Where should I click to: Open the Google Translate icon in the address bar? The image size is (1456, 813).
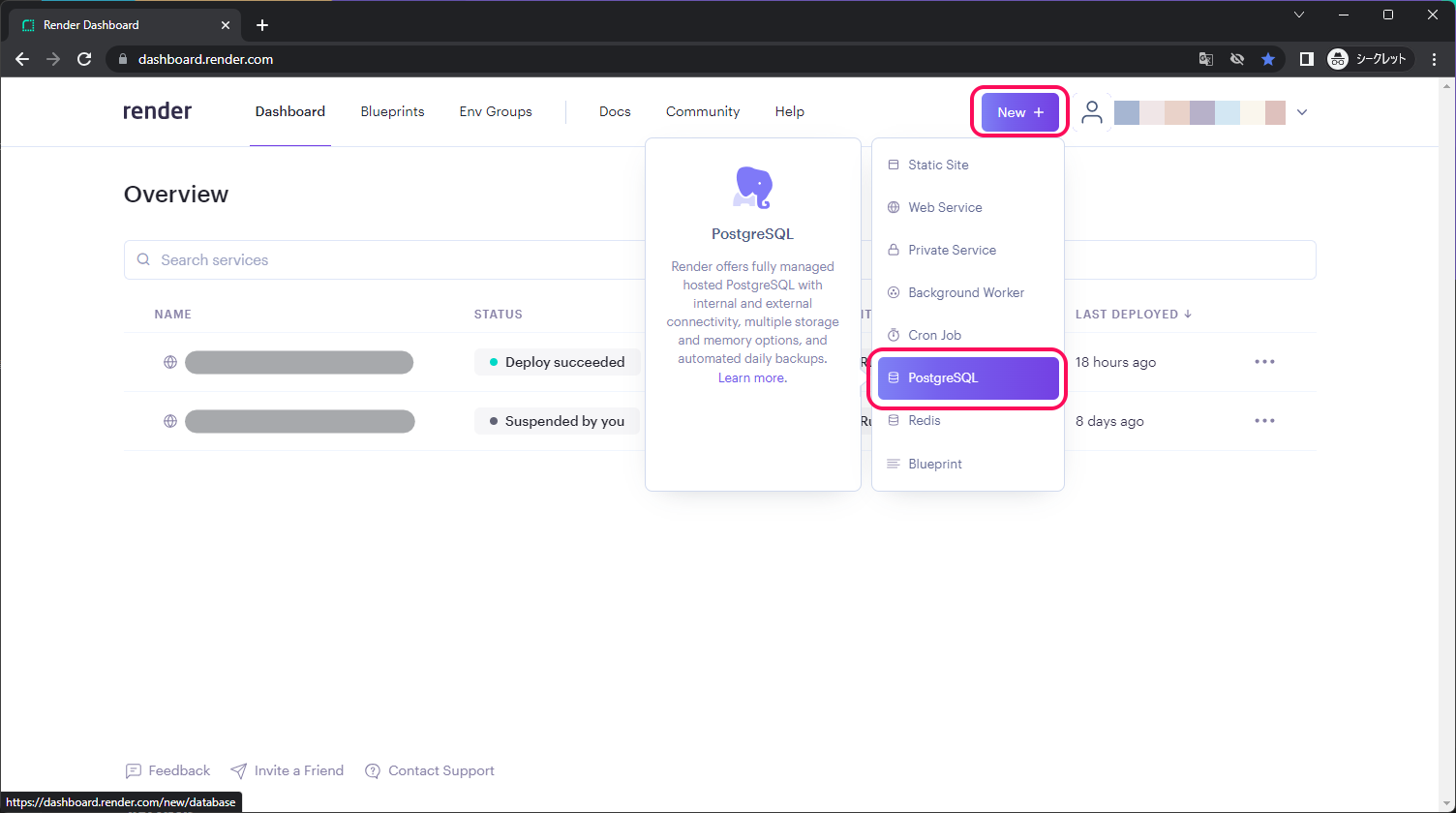1206,59
